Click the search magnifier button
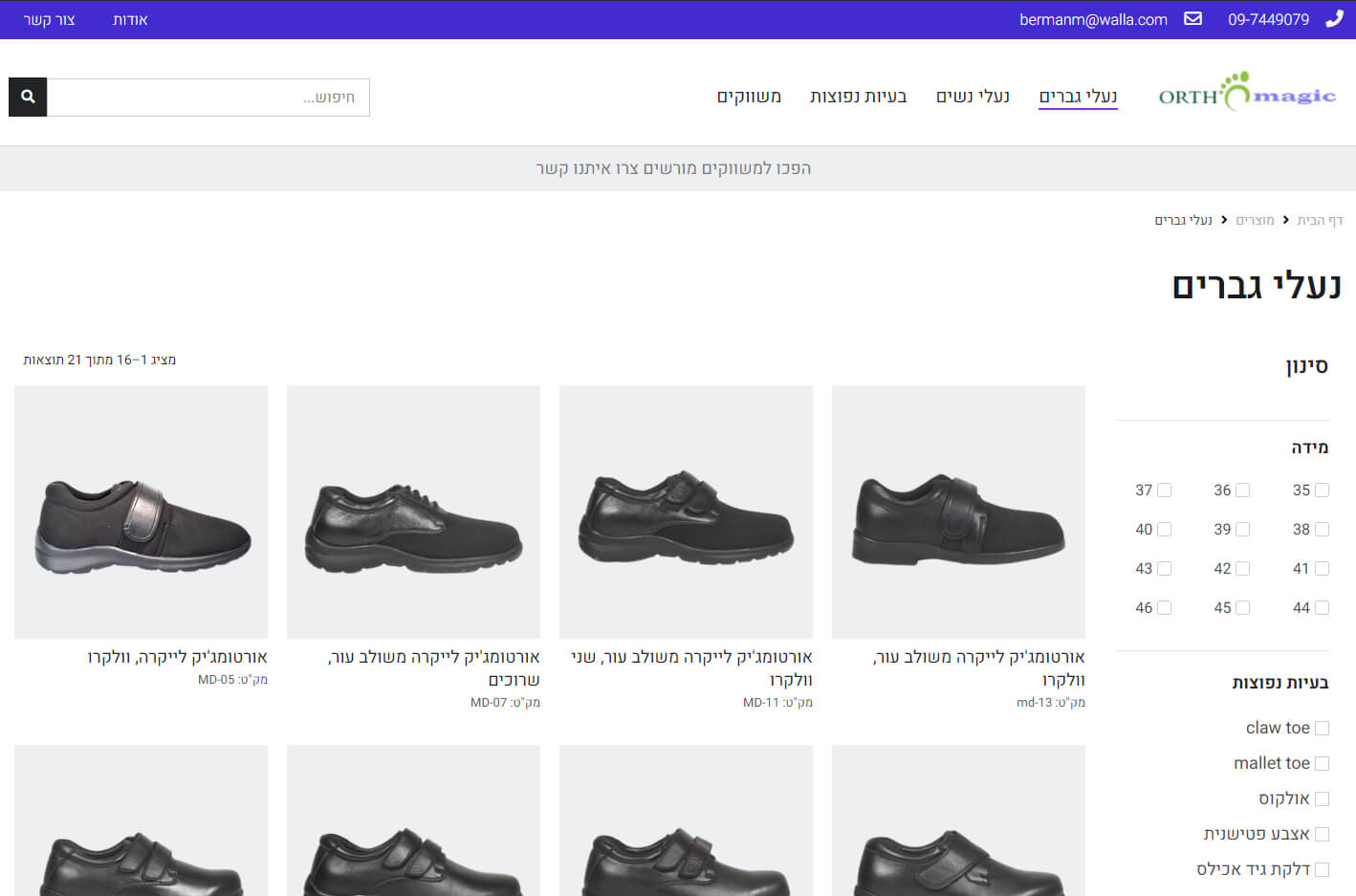Screen dimensions: 1356x896 [28, 97]
